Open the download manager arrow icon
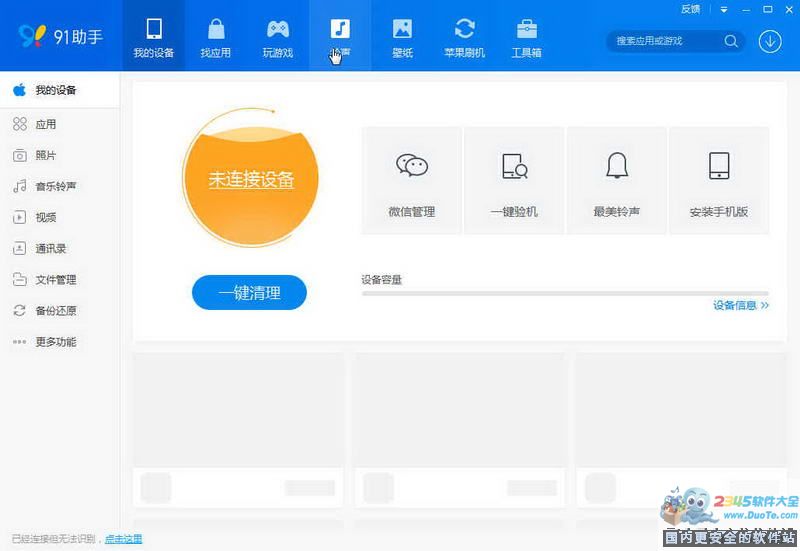This screenshot has height=551, width=800. pyautogui.click(x=770, y=41)
